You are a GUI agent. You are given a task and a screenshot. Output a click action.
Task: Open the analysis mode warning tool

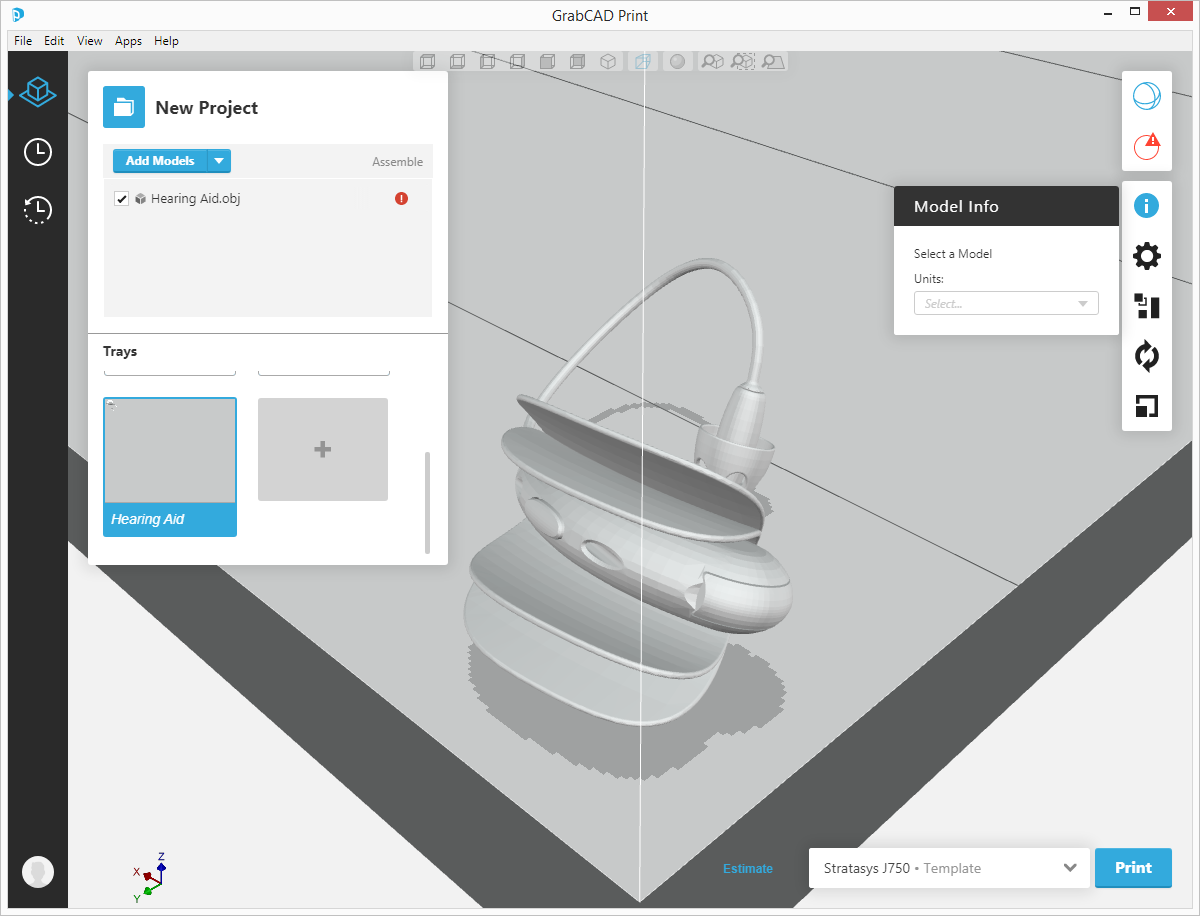1146,146
